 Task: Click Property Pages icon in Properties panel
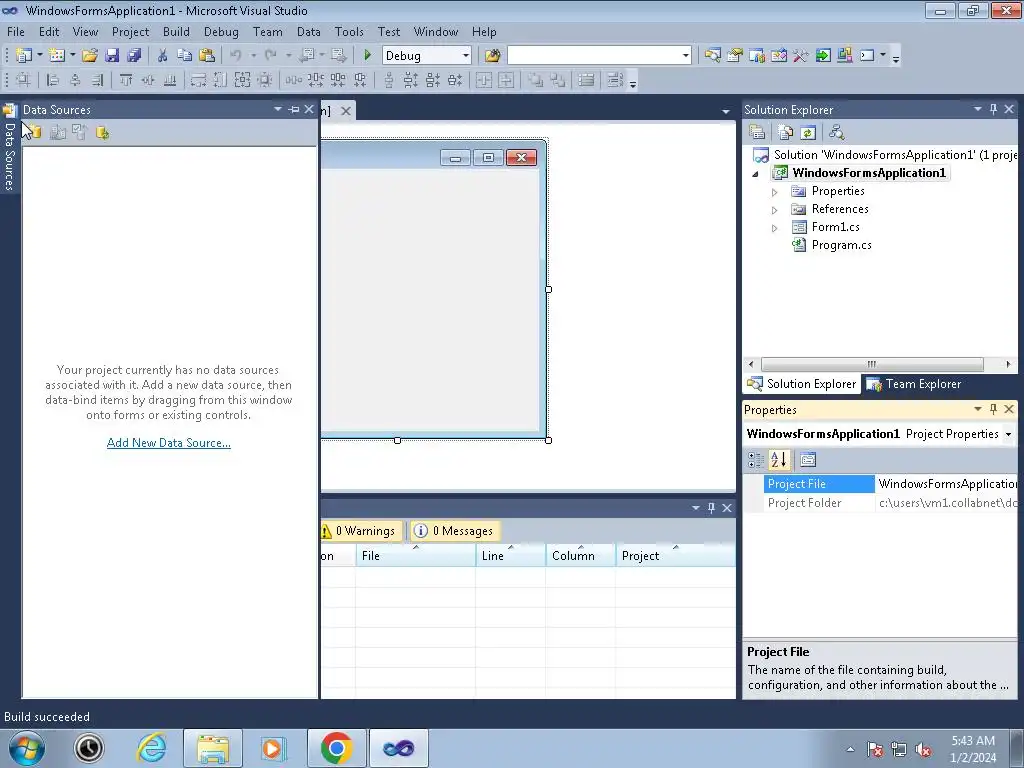tap(808, 460)
